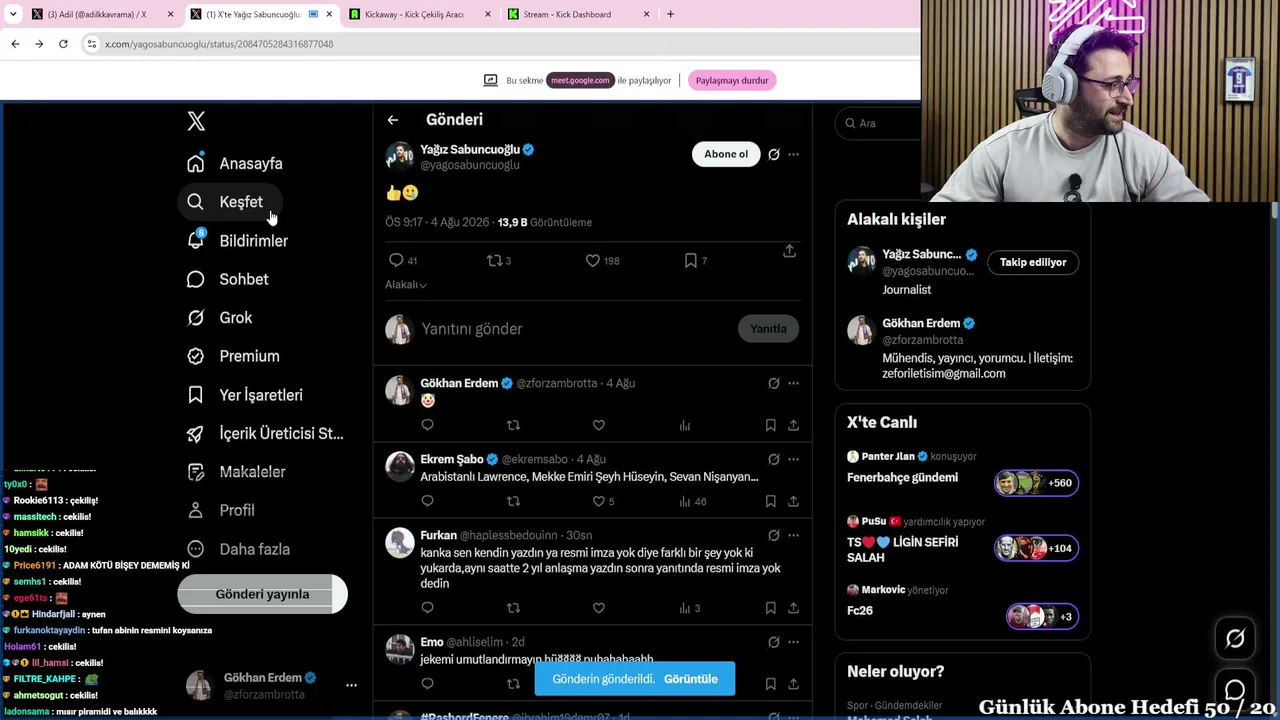Viewport: 1280px width, 720px height.
Task: Click the browser back arrow
Action: tap(15, 44)
